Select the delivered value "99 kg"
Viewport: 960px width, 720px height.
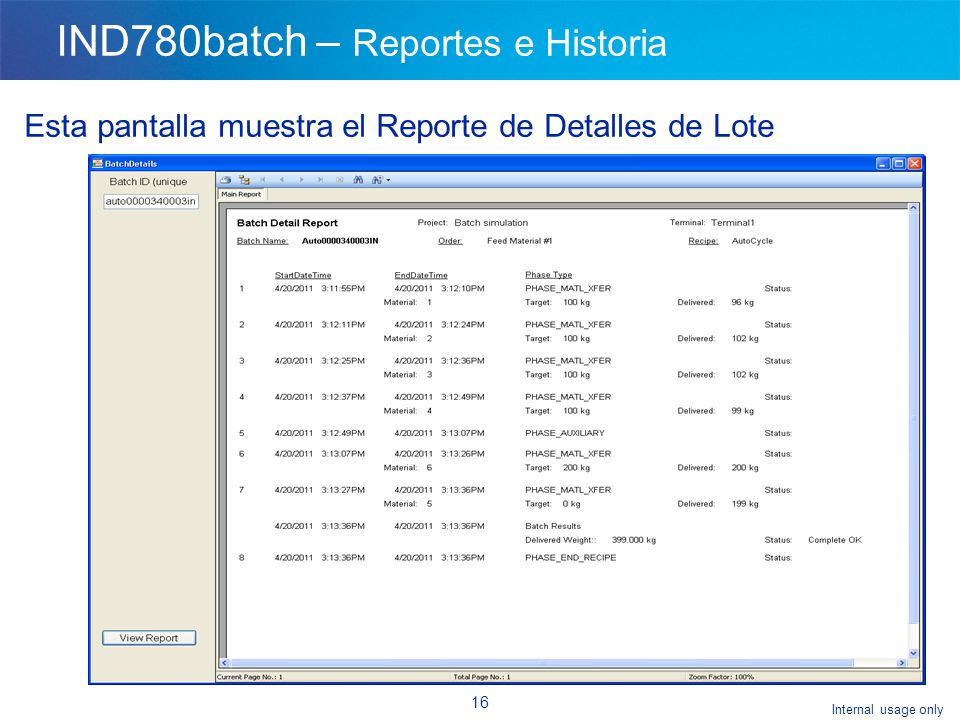pyautogui.click(x=743, y=411)
